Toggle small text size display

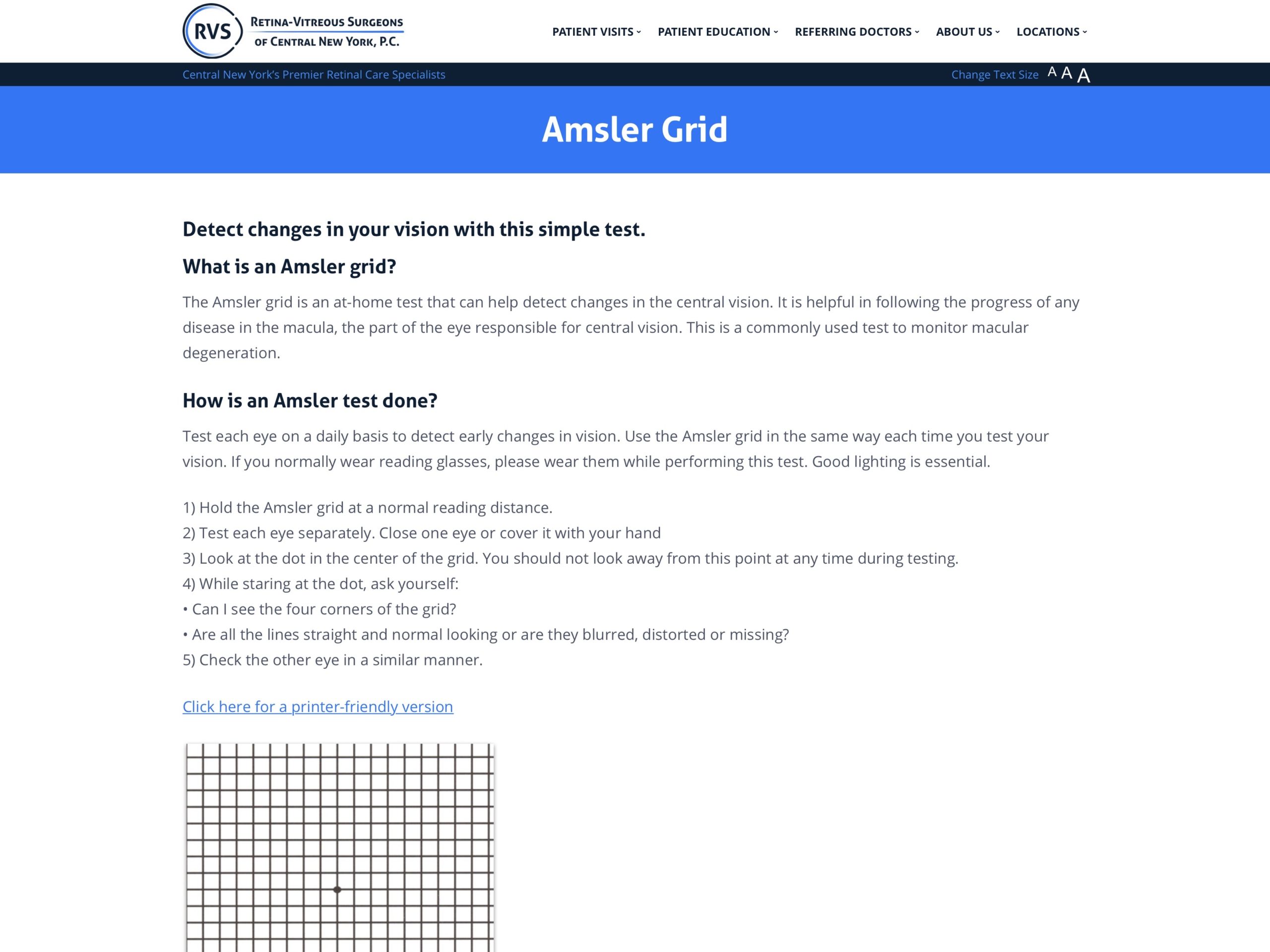[x=1051, y=73]
